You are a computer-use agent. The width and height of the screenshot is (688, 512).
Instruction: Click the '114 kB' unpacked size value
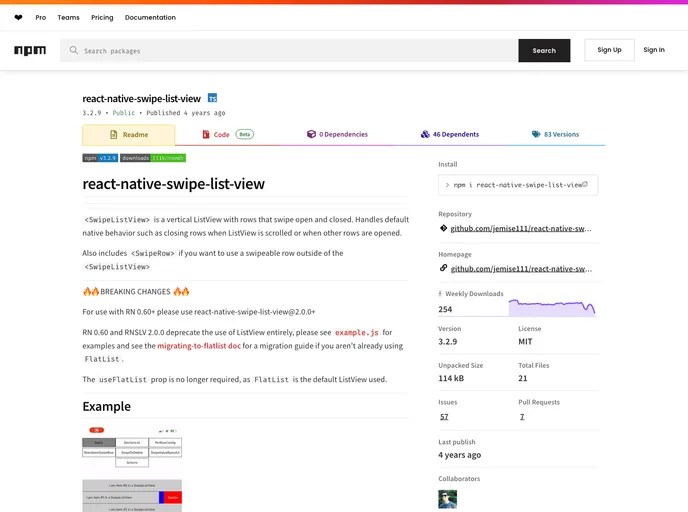pos(451,378)
